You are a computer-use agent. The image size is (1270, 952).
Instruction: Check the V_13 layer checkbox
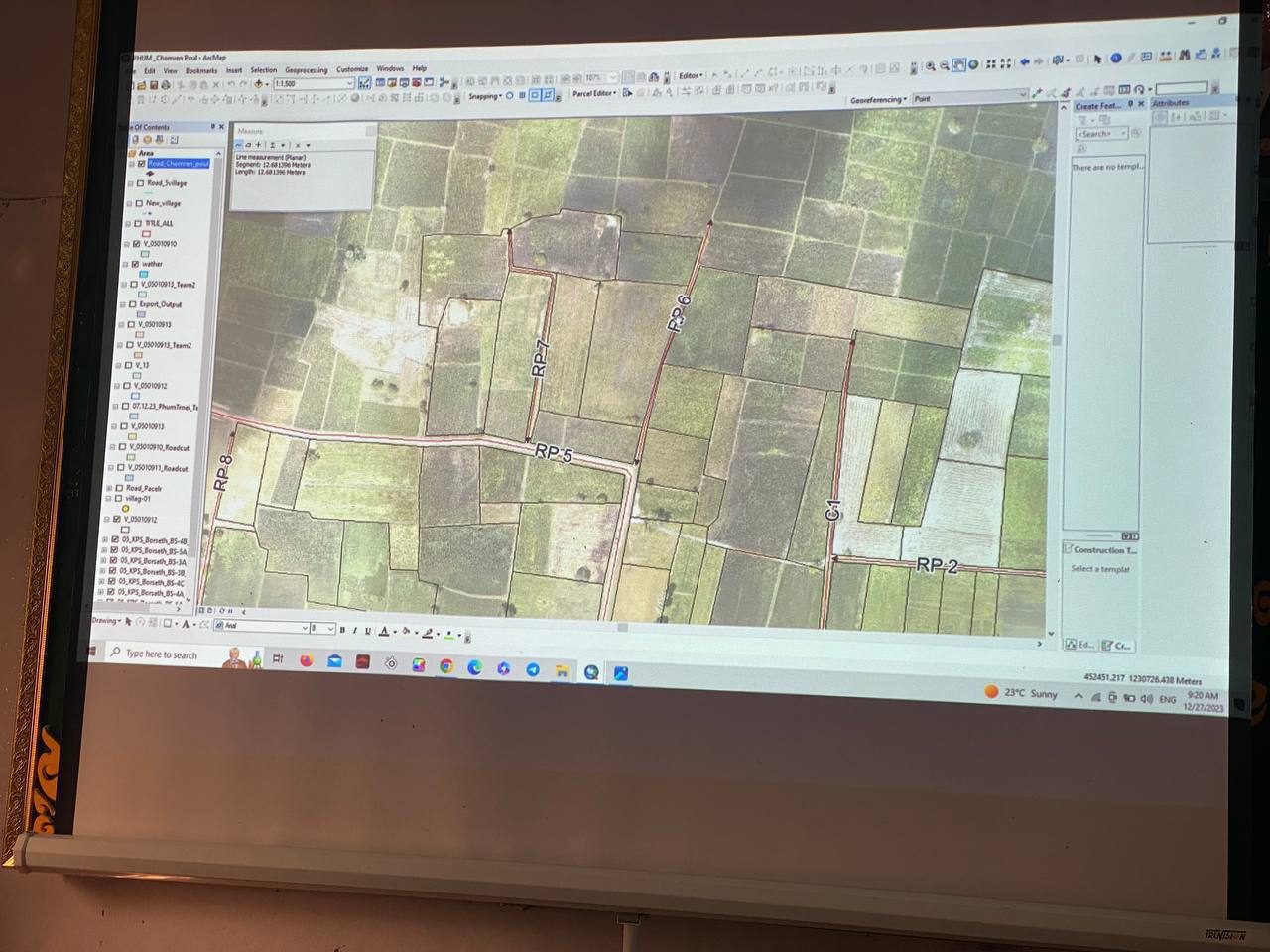128,365
